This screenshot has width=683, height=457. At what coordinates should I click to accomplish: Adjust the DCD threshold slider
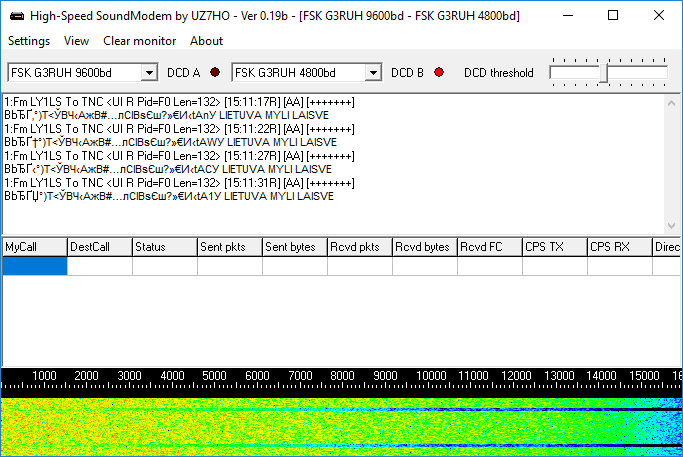pyautogui.click(x=603, y=73)
